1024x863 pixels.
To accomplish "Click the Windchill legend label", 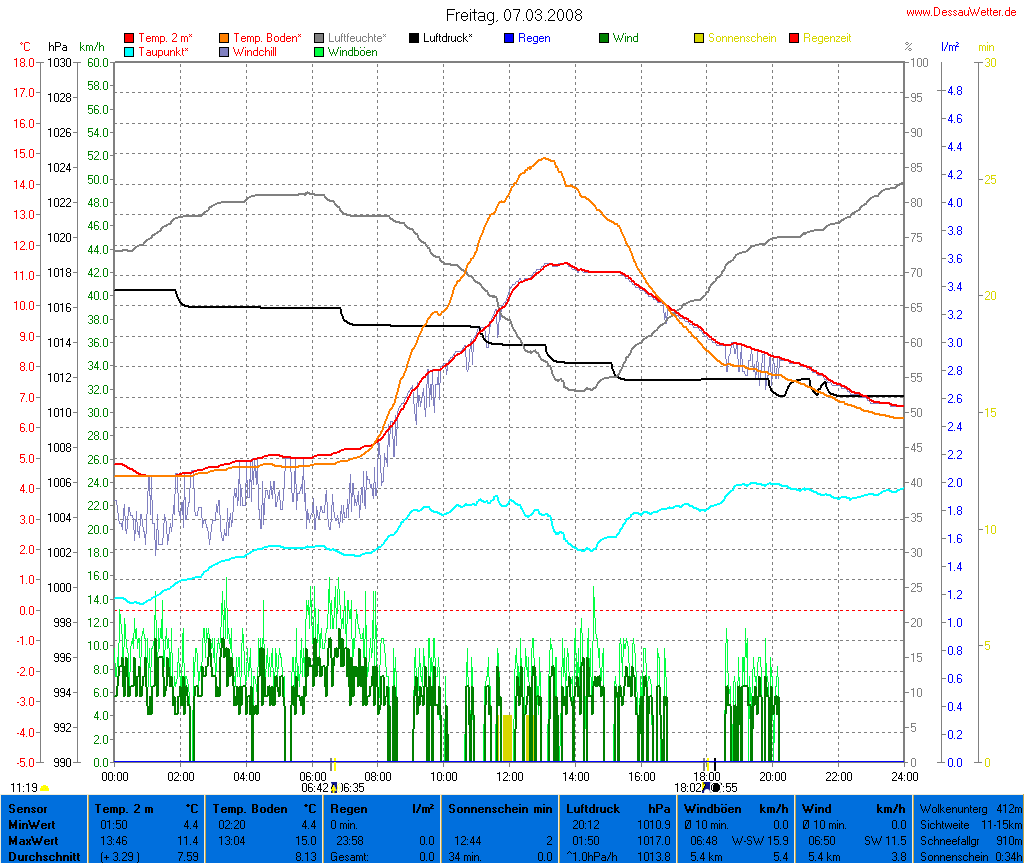I will 256,51.
